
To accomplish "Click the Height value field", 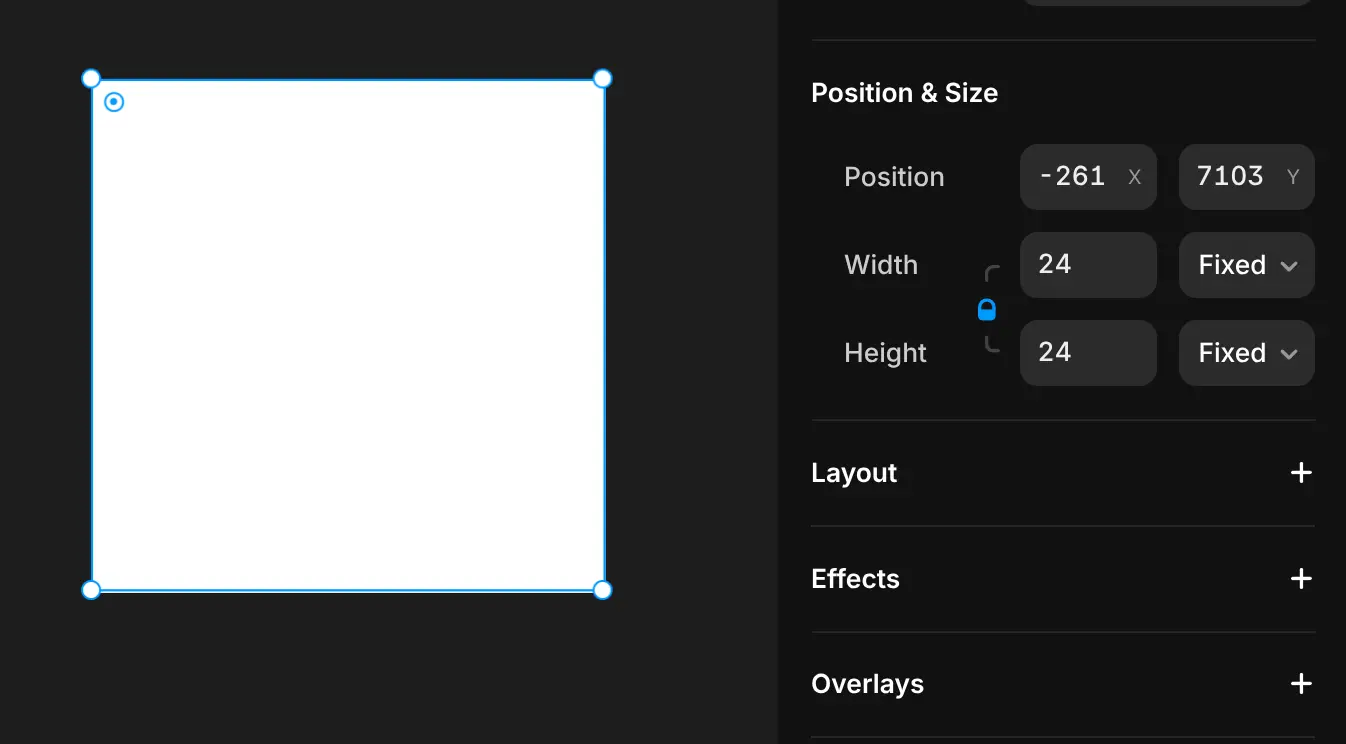I will (1088, 353).
